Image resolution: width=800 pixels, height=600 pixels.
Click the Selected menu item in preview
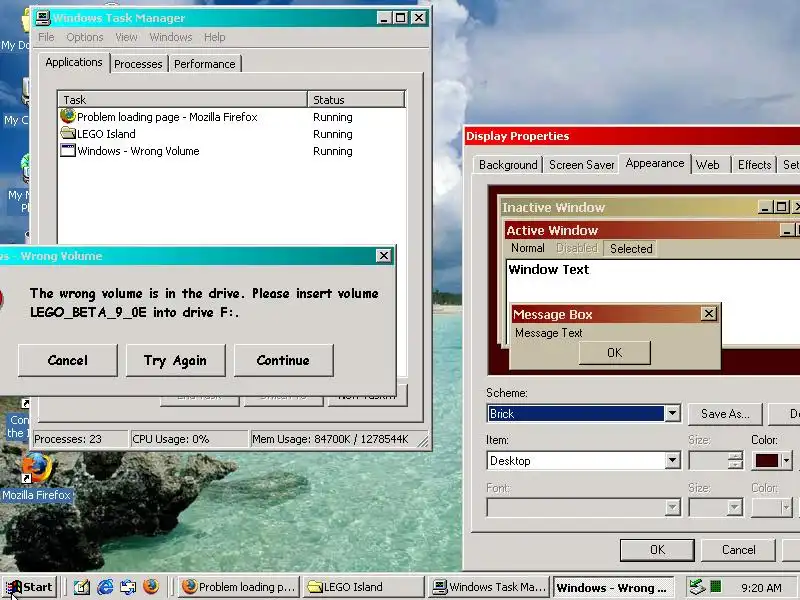631,248
